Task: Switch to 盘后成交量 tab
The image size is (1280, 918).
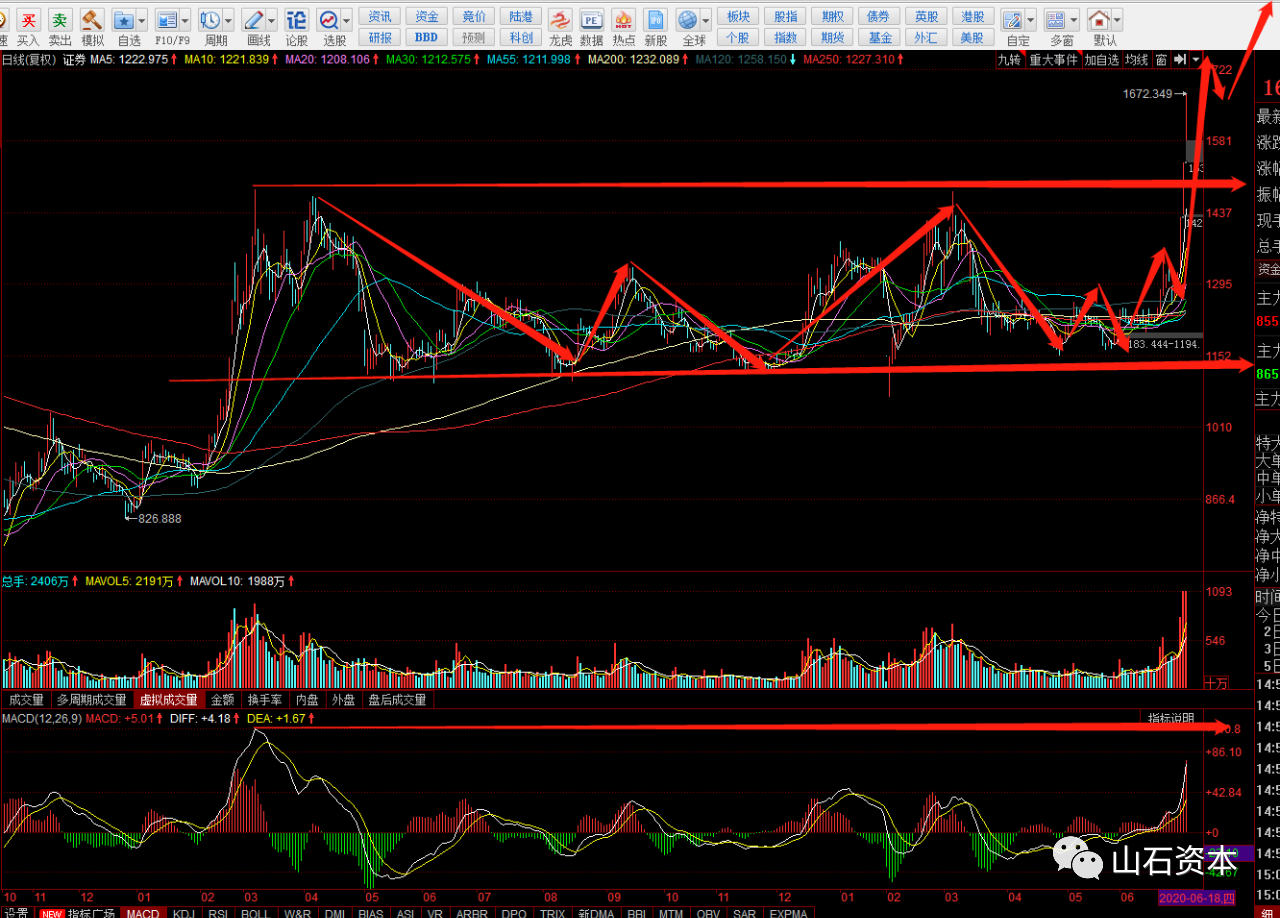Action: pyautogui.click(x=397, y=700)
